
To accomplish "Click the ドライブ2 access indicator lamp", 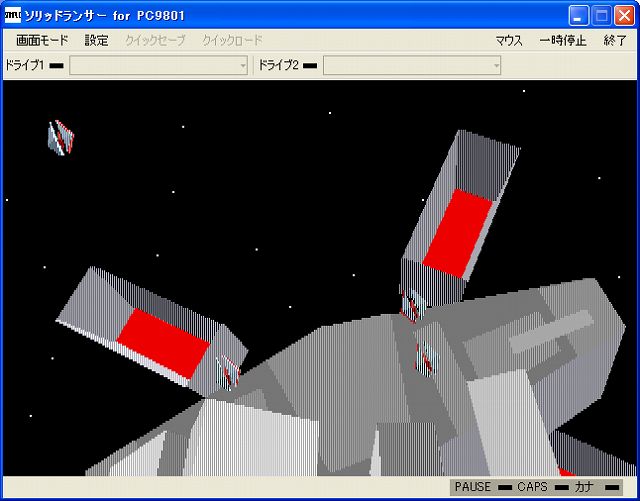I will tap(310, 66).
